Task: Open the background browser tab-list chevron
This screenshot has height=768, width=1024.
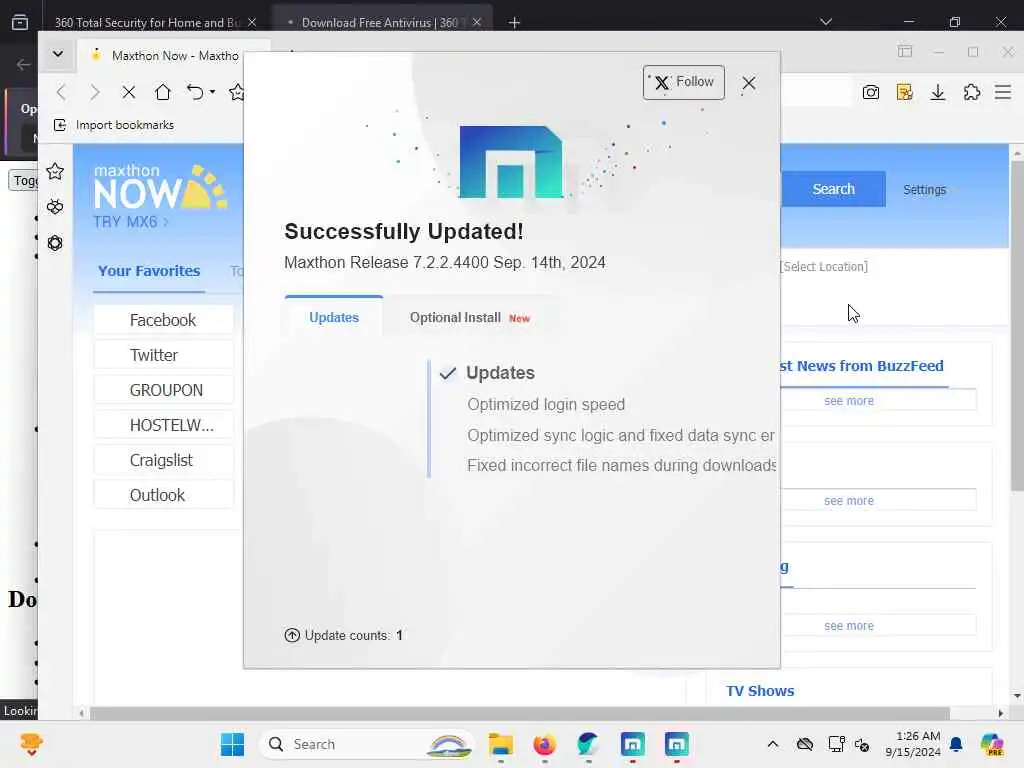Action: coord(825,22)
